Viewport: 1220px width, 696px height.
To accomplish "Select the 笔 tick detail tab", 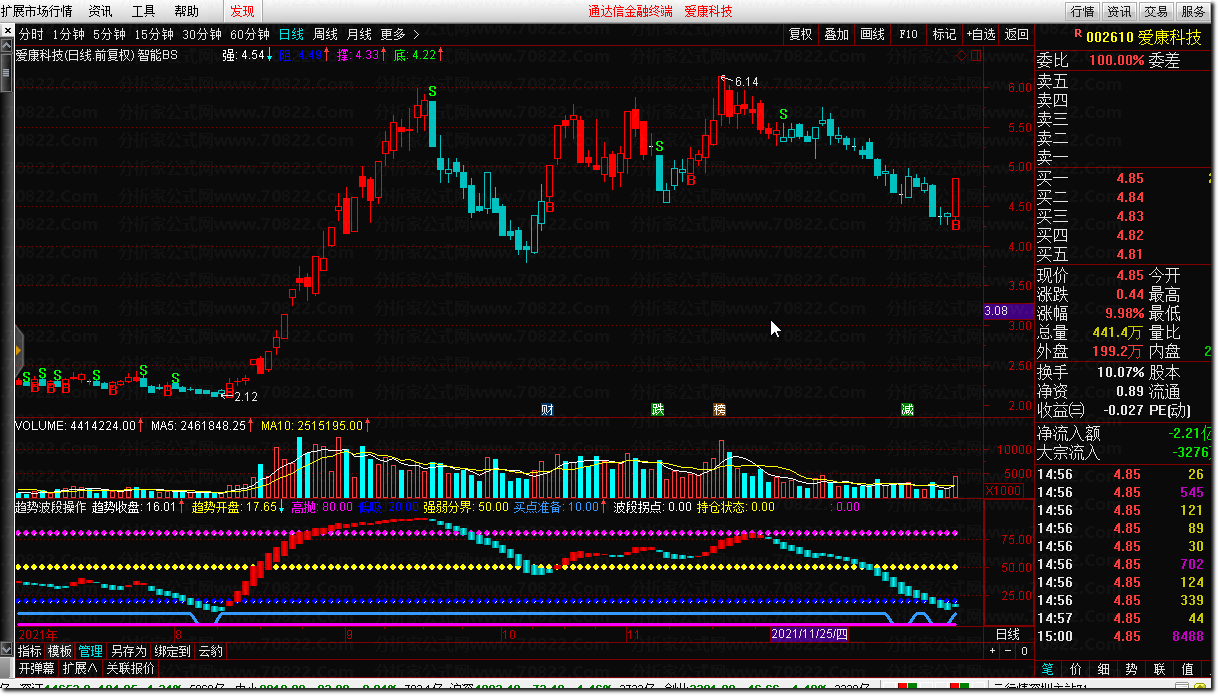I will (1048, 668).
